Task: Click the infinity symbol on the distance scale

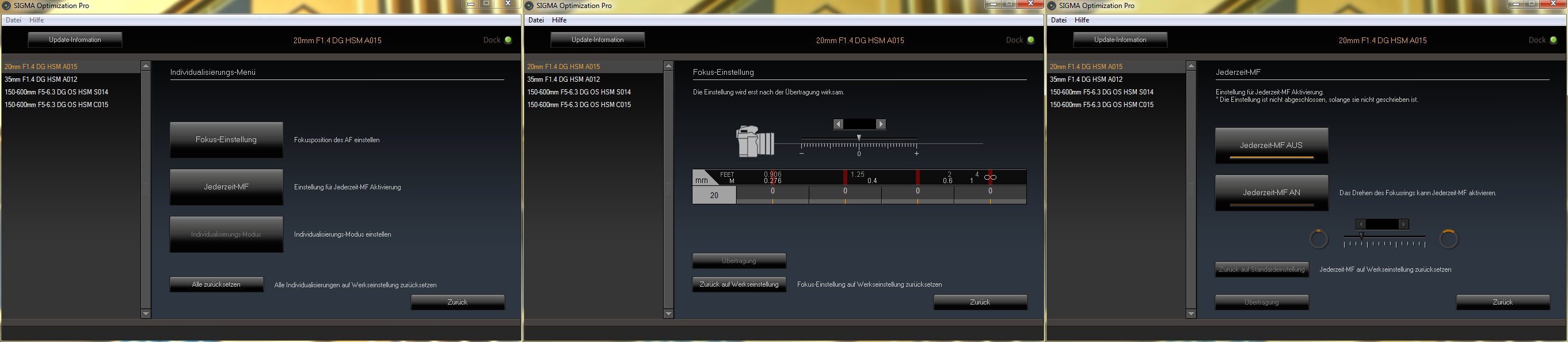Action: point(990,178)
